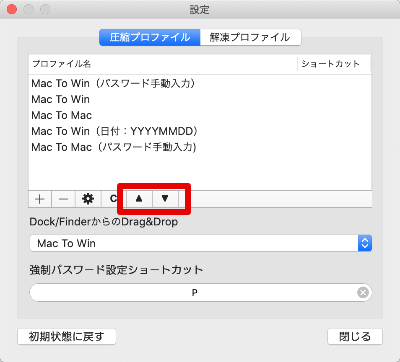400x362 pixels.
Task: Remove the selected profile with minus button
Action: click(x=63, y=199)
